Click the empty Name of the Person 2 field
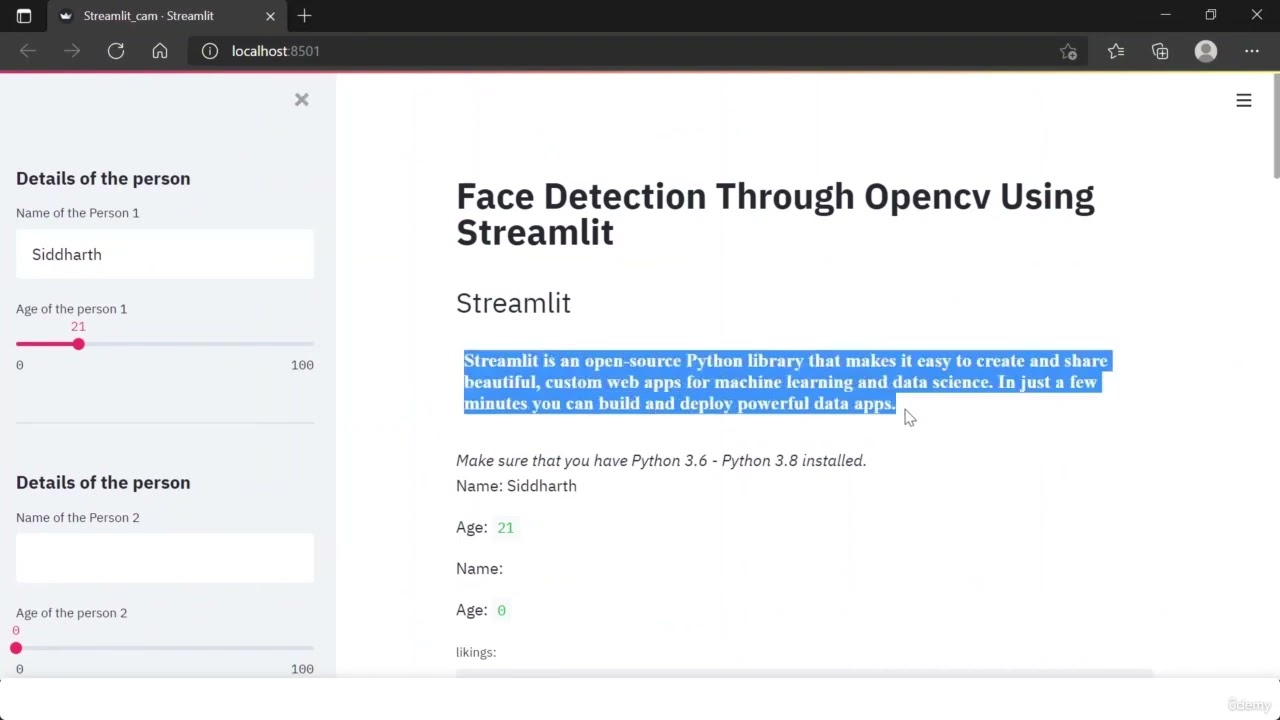1280x720 pixels. (x=165, y=558)
